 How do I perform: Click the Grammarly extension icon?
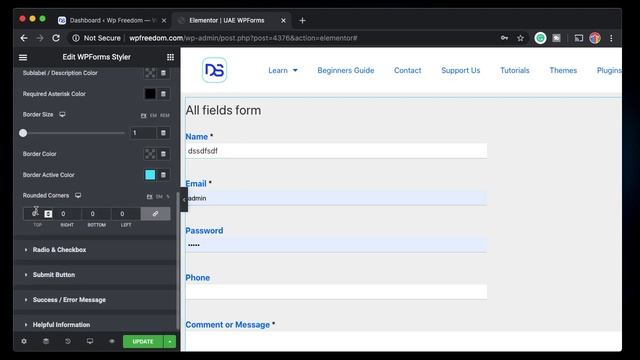coord(540,38)
